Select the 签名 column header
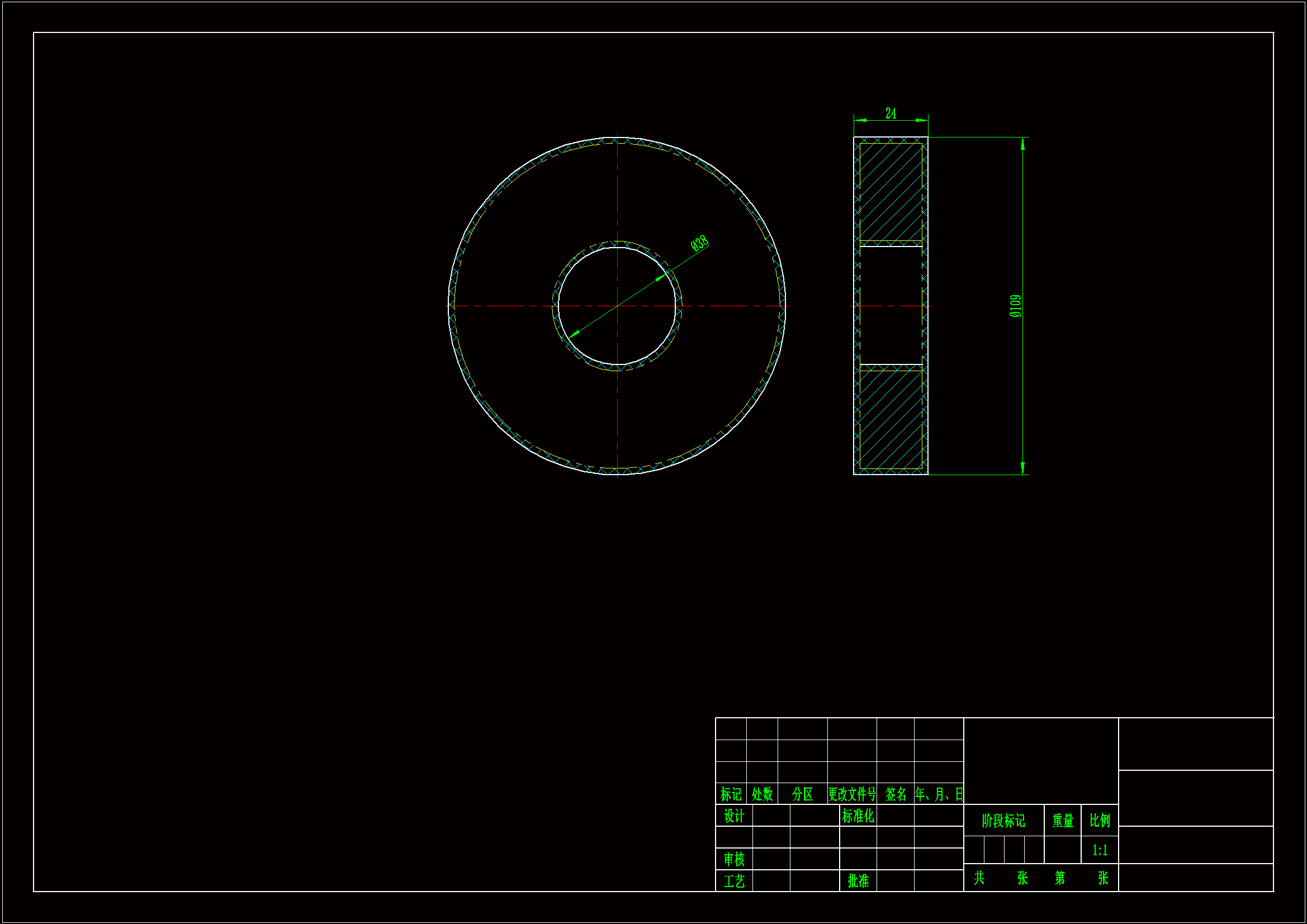Screen dimensions: 1307x924 point(895,794)
